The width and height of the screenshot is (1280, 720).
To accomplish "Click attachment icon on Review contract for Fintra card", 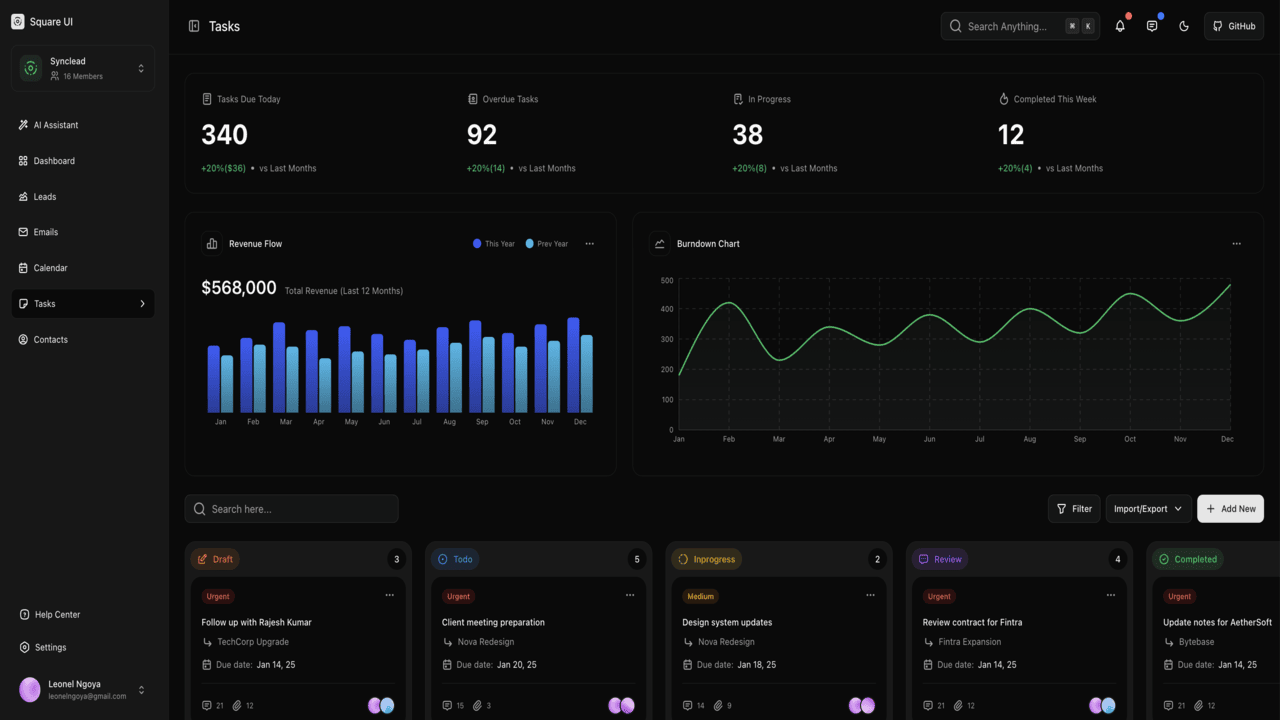I will [x=958, y=706].
